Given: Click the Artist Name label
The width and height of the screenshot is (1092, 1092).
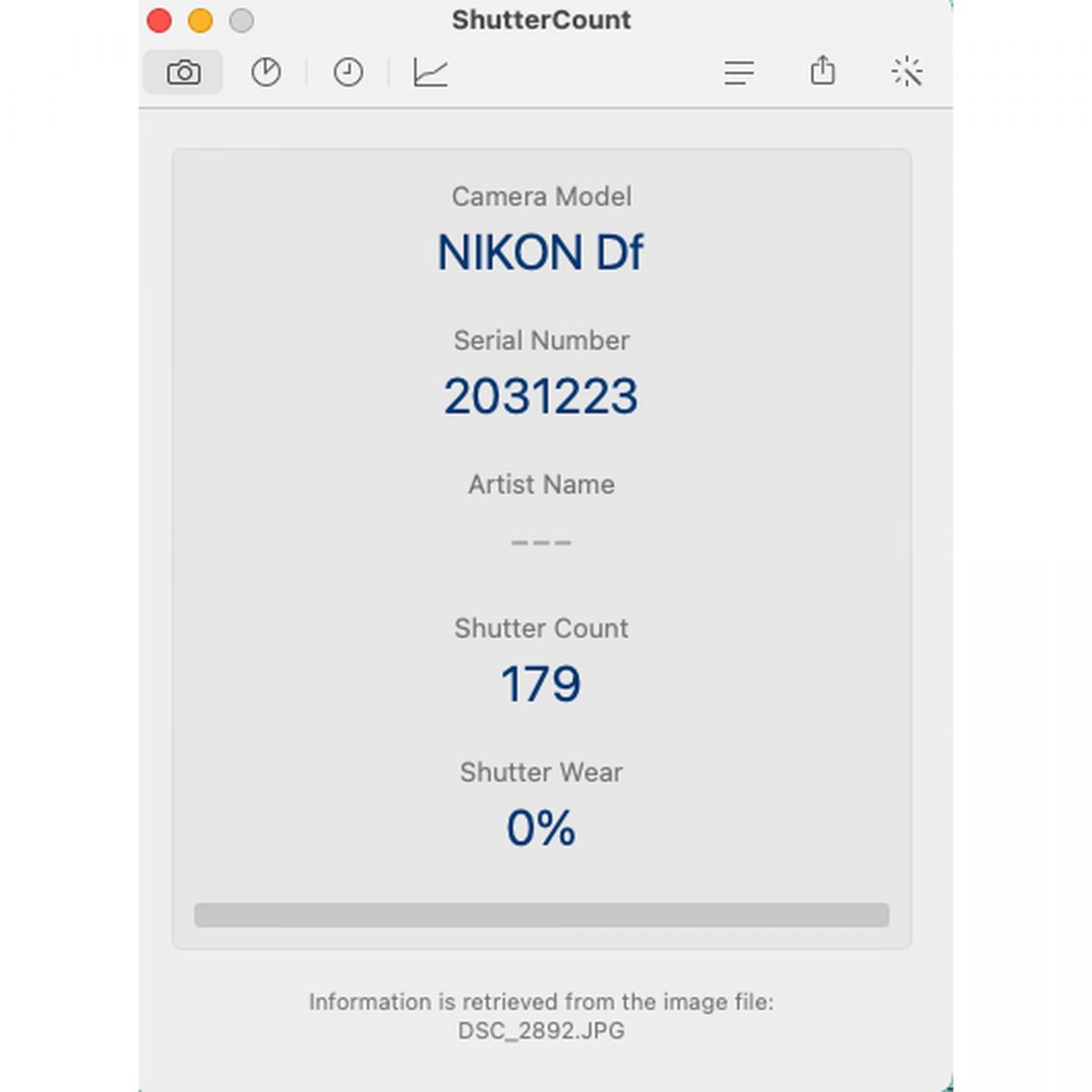Looking at the screenshot, I should [x=541, y=484].
